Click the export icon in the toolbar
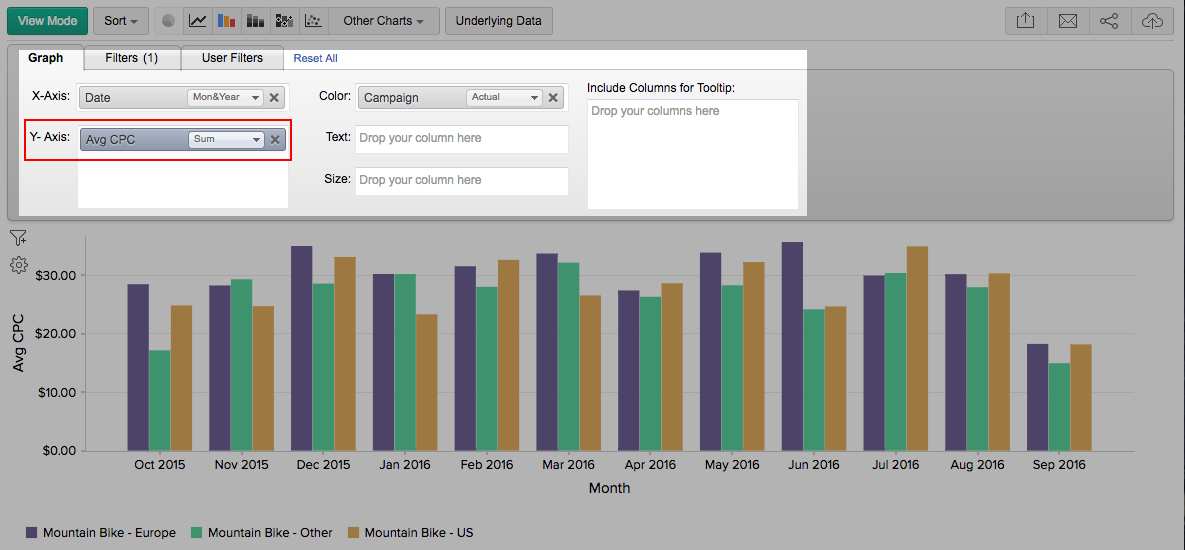 tap(1025, 21)
